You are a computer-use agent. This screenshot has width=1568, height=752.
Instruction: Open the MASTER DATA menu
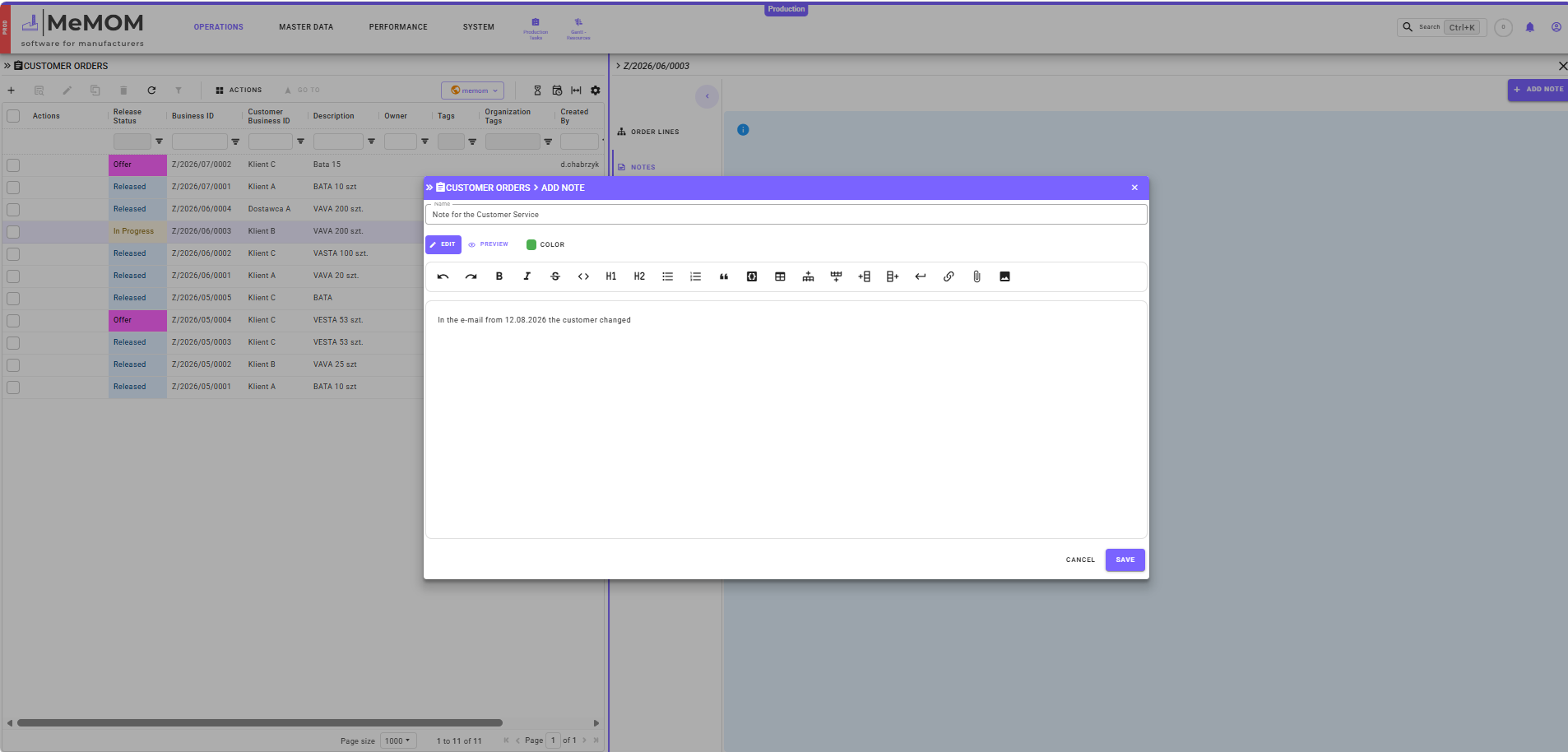point(306,27)
